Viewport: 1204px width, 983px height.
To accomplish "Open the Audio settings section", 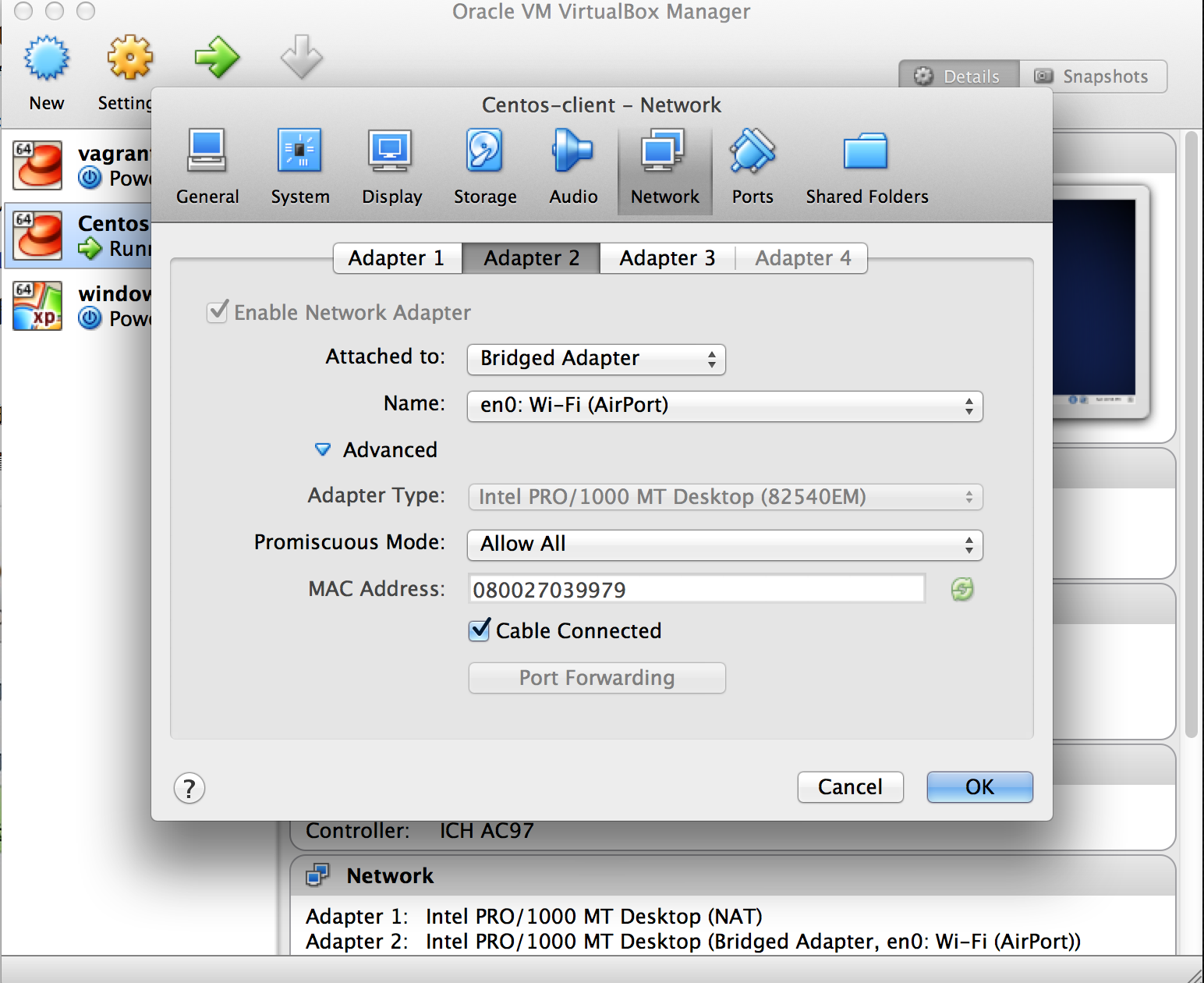I will (x=573, y=167).
